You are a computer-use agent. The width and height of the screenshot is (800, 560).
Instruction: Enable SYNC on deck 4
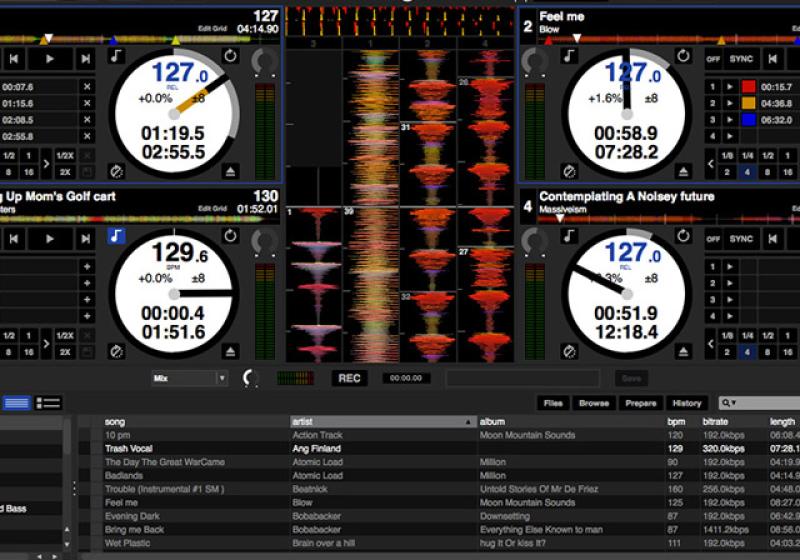(x=741, y=239)
